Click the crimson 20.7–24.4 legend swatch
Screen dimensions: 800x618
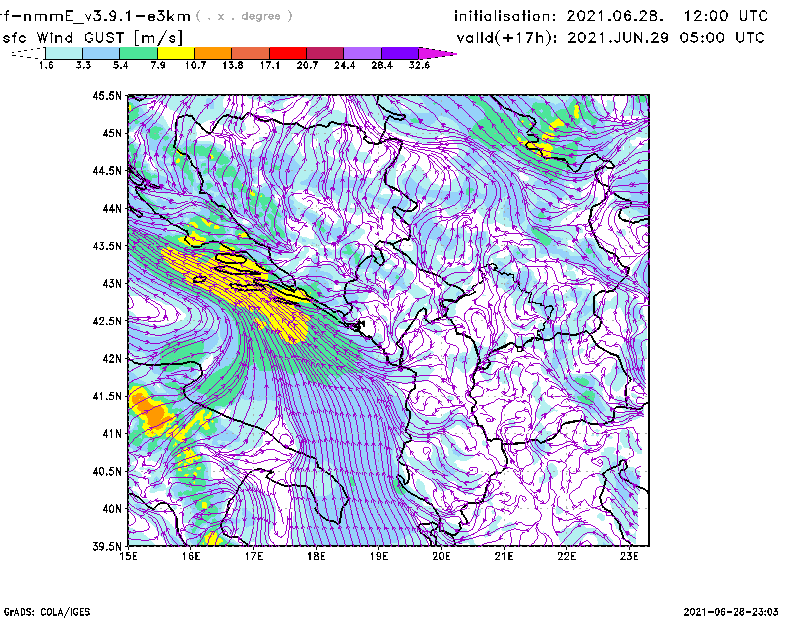click(x=325, y=53)
